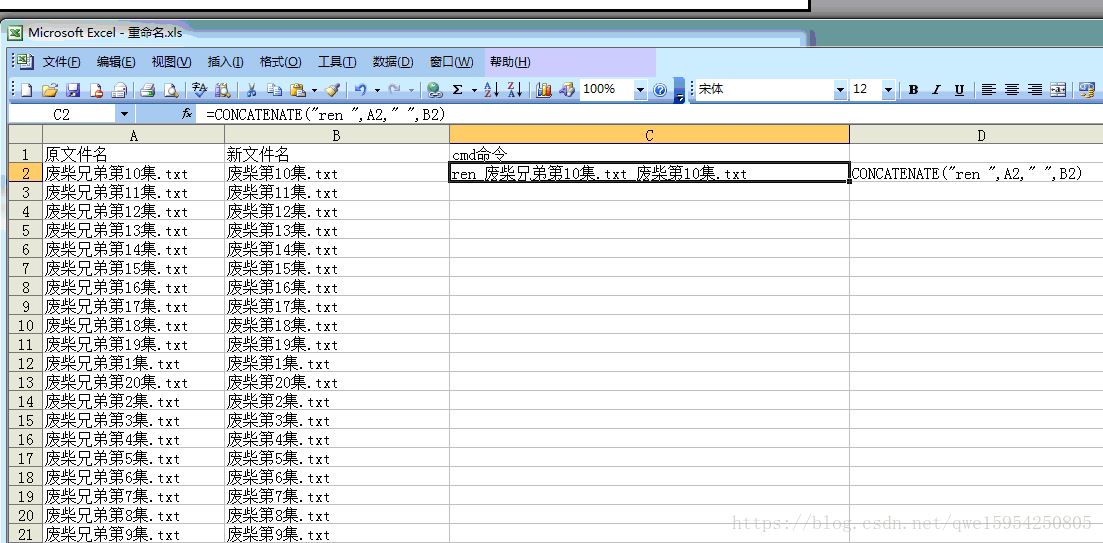Viewport: 1103px width, 543px height.
Task: Toggle the Drawing toolbar icon
Action: click(566, 90)
